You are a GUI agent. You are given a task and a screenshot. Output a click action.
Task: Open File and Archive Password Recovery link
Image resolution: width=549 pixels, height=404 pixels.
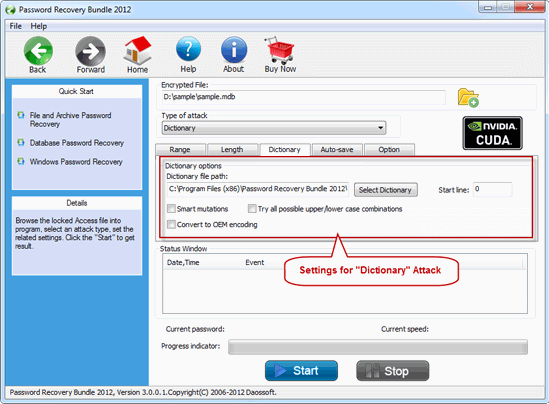70,120
